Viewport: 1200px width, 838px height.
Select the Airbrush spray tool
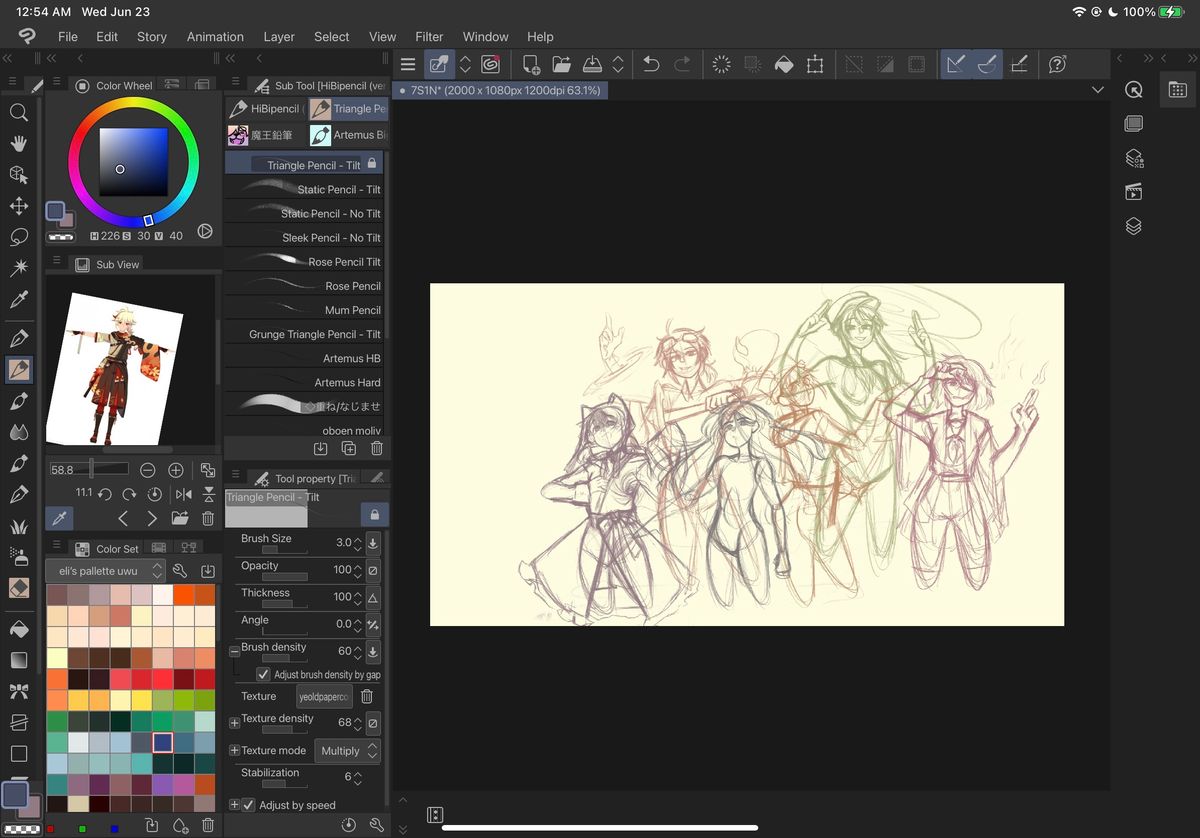19,557
